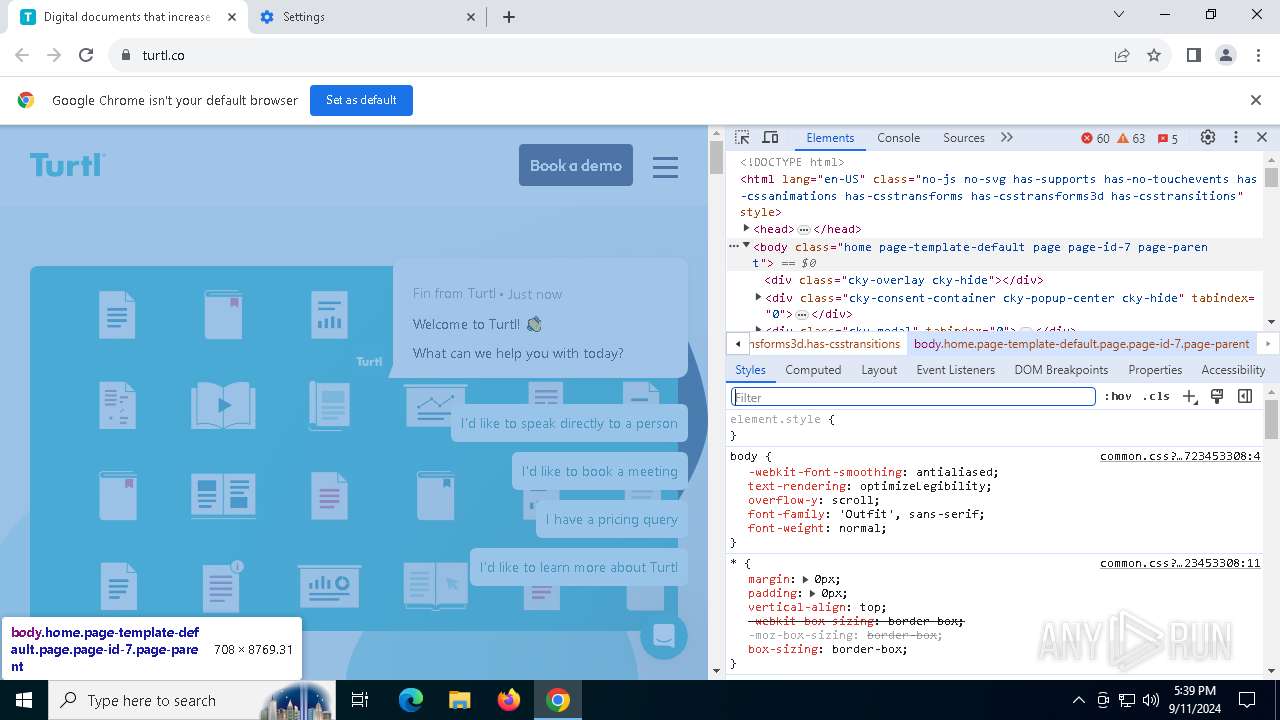Screen dimensions: 1280x720
Task: Click the Book a demo button
Action: 576,166
